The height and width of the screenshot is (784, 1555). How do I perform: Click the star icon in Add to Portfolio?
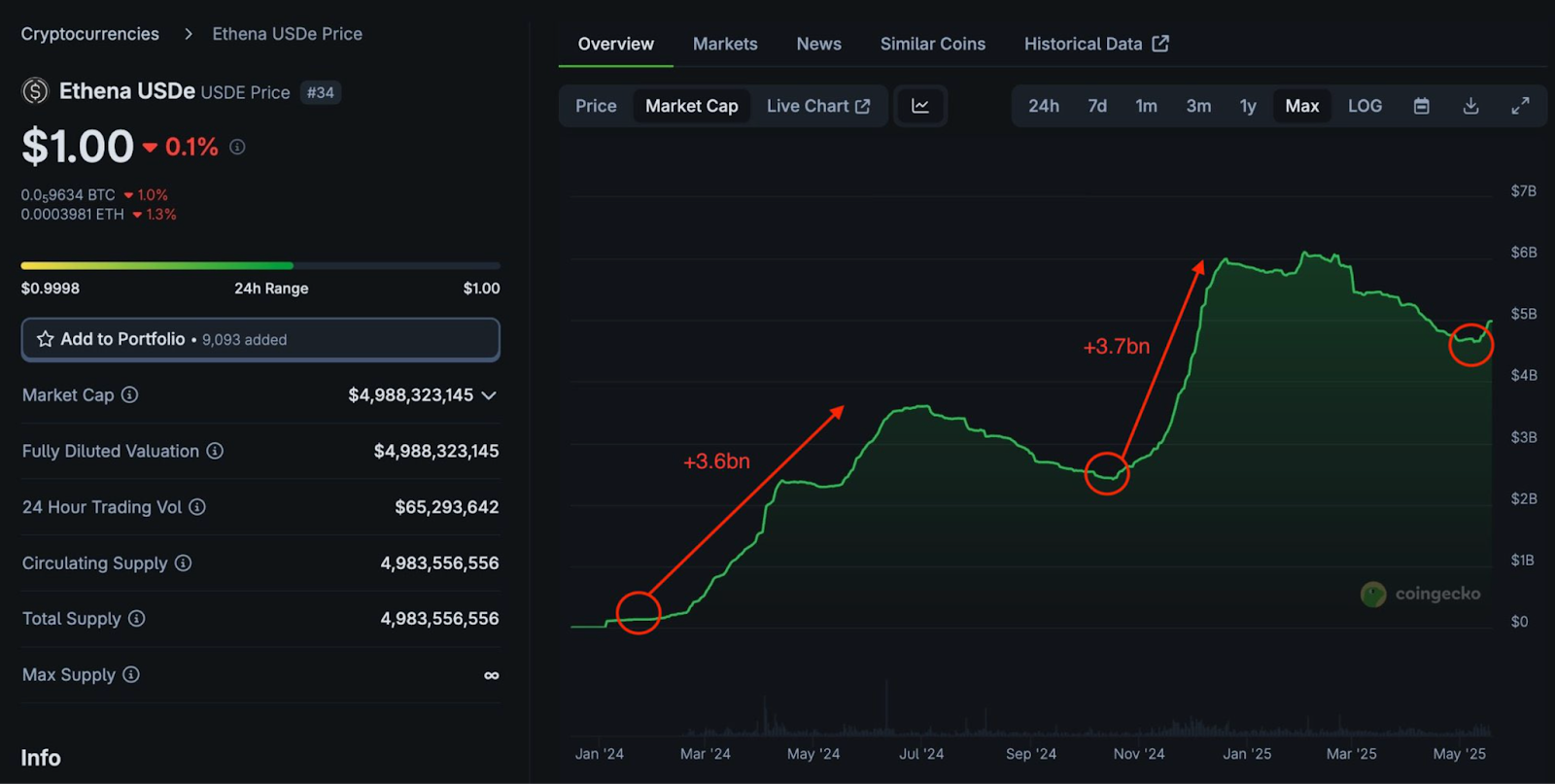click(x=45, y=339)
